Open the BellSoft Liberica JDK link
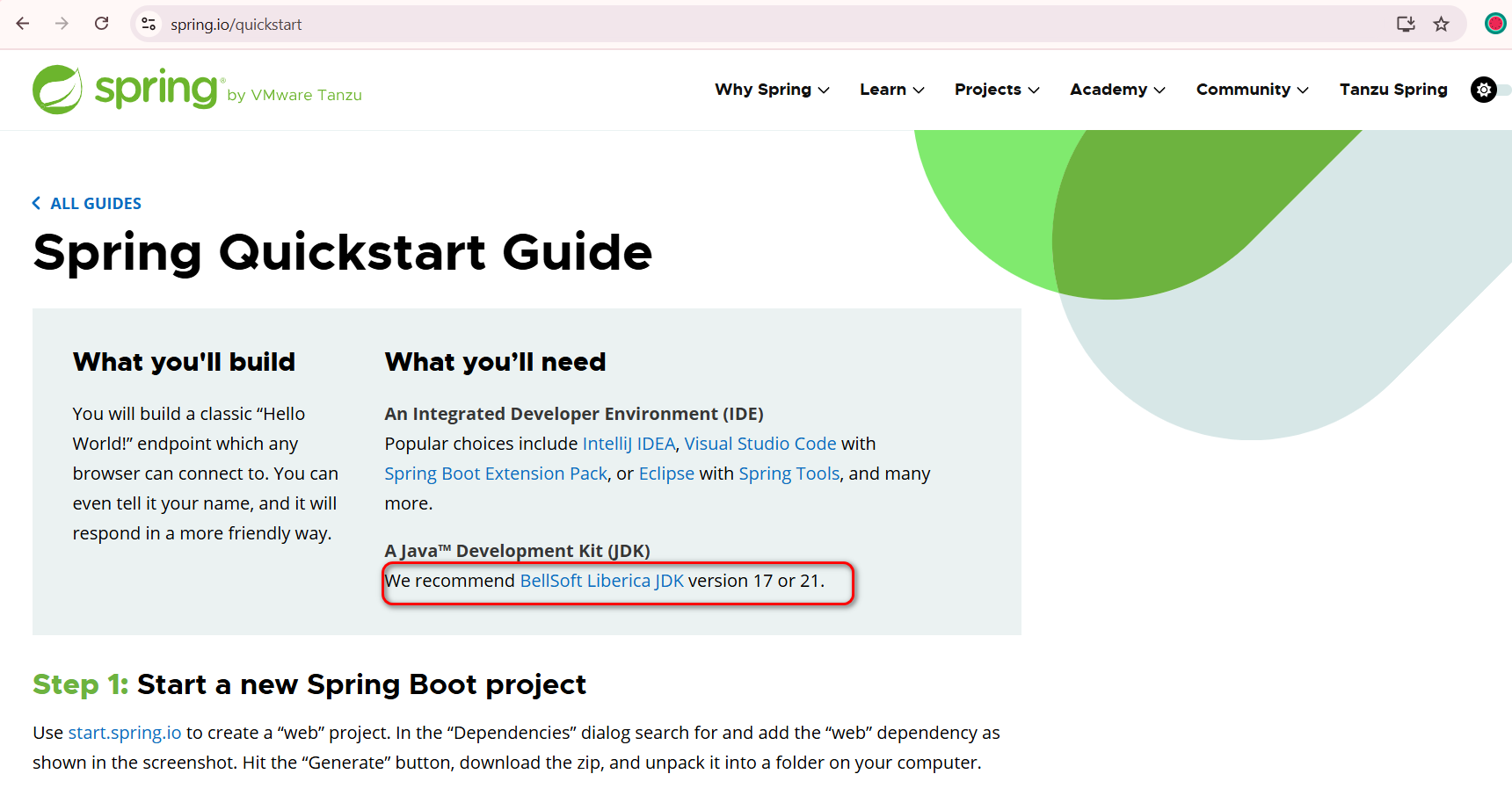The image size is (1512, 803). [602, 581]
